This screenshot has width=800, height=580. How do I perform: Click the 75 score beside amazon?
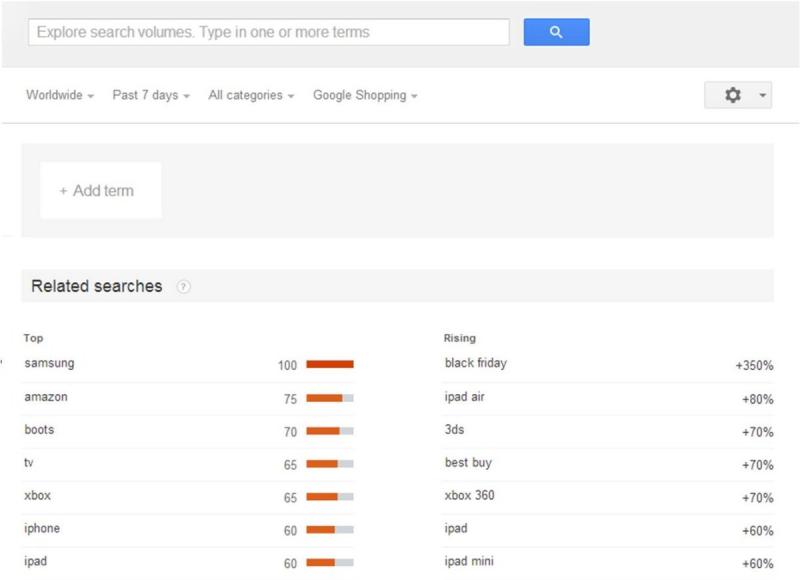(290, 399)
